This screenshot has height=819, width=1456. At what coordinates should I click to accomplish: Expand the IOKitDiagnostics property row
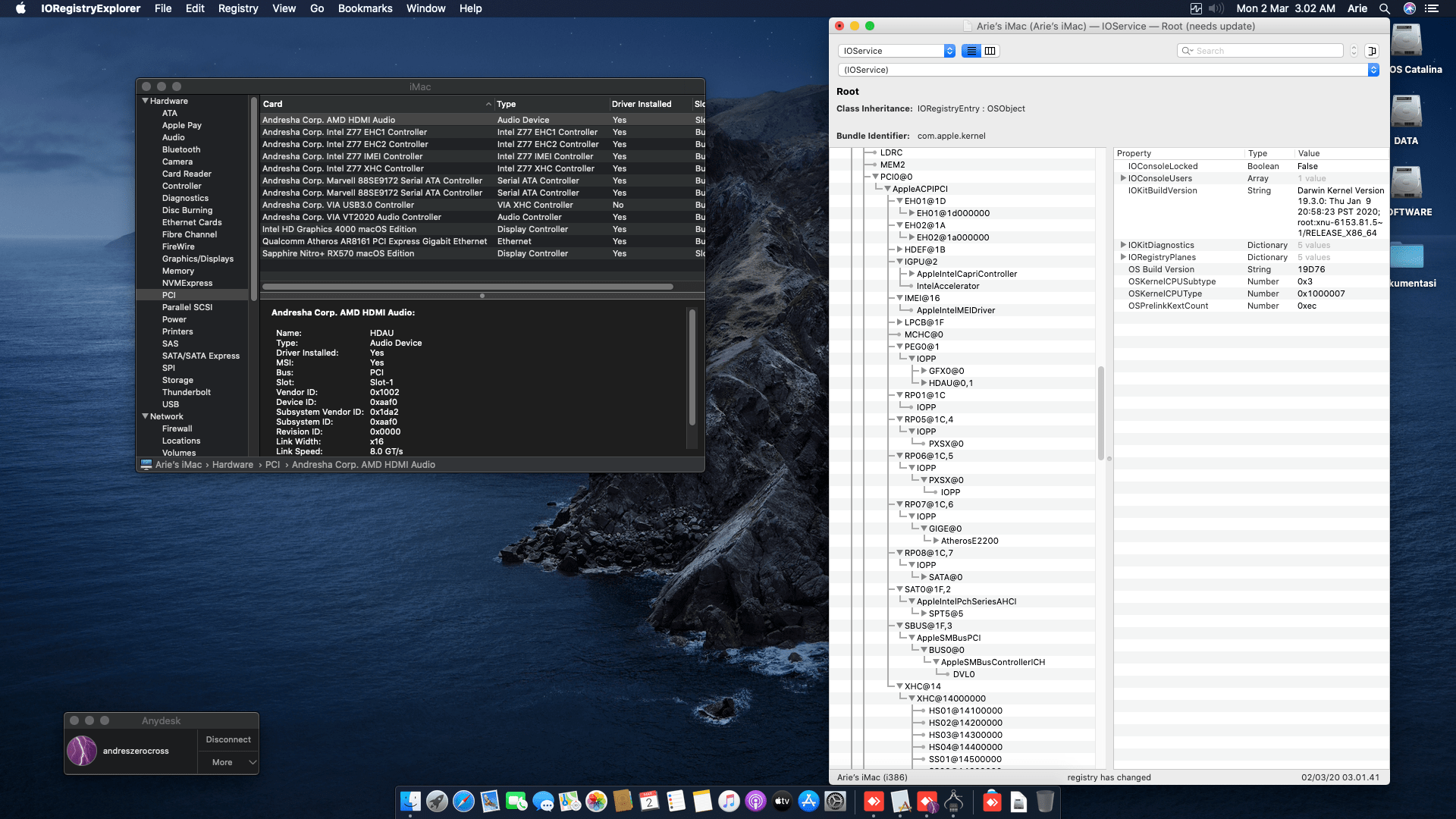coord(1124,245)
